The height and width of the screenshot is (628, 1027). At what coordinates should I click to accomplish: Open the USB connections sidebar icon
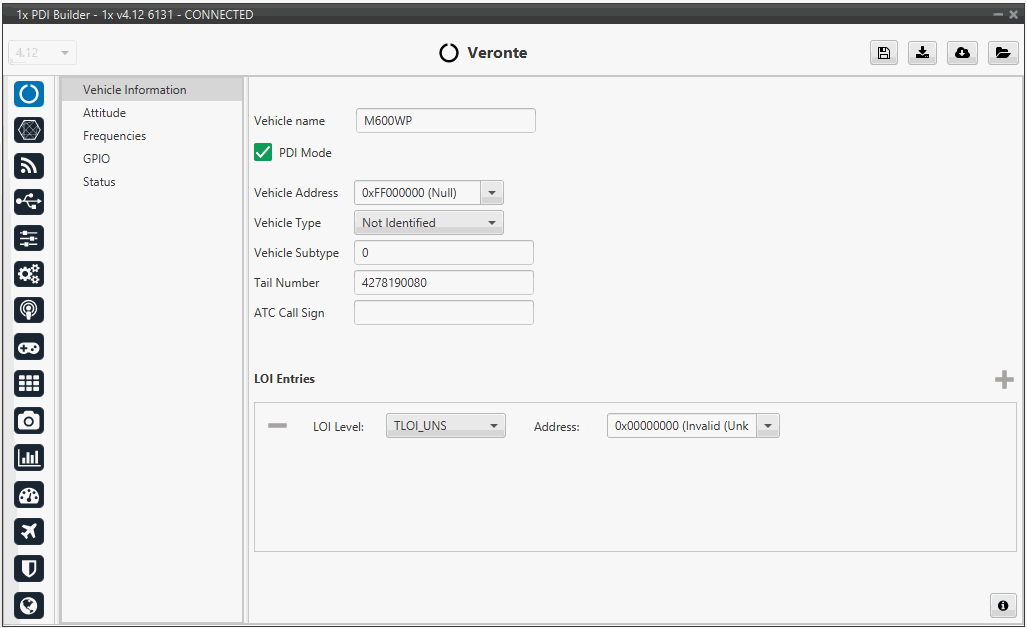click(x=29, y=202)
